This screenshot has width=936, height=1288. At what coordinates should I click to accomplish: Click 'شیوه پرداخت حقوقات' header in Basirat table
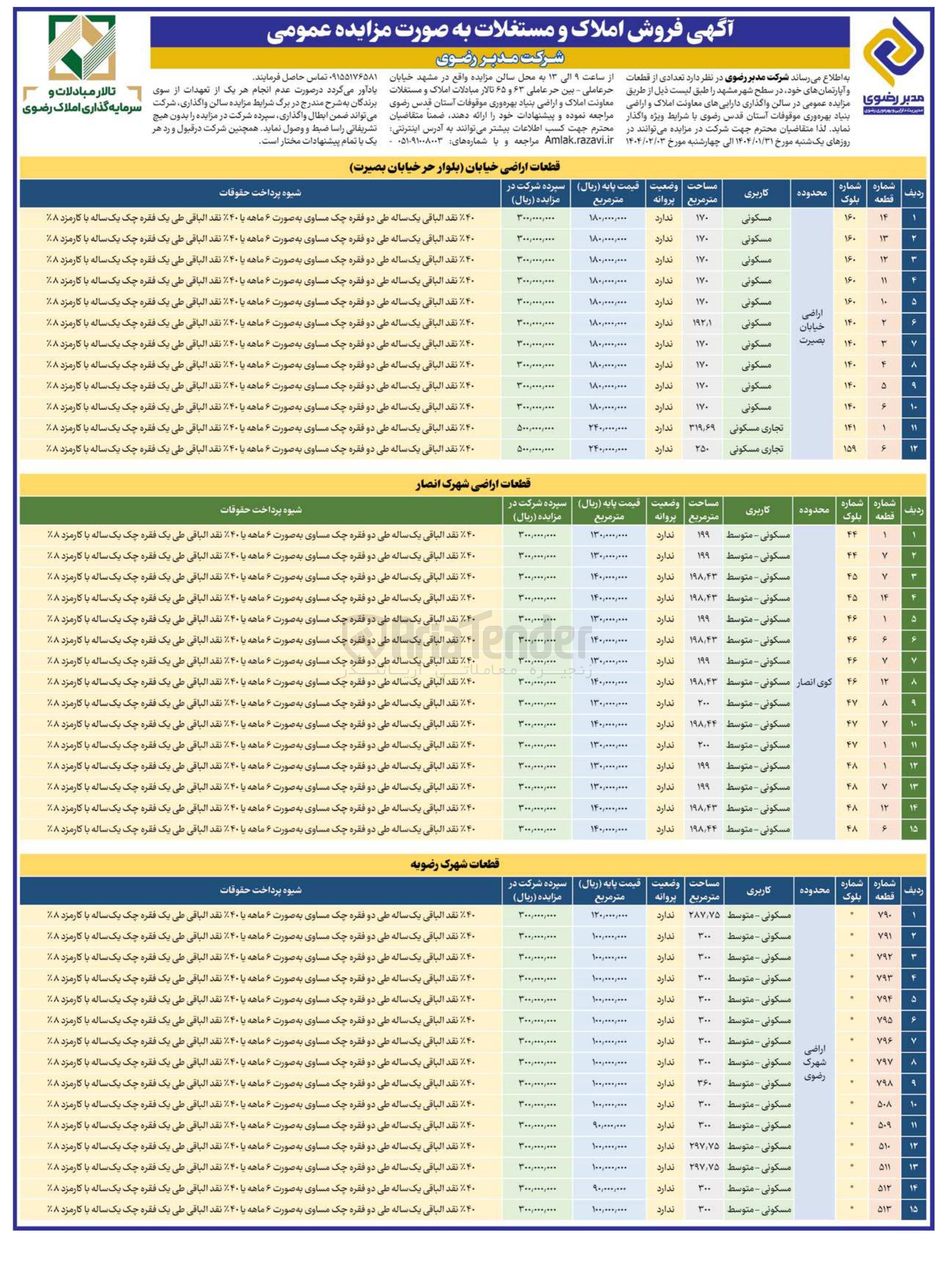[261, 193]
